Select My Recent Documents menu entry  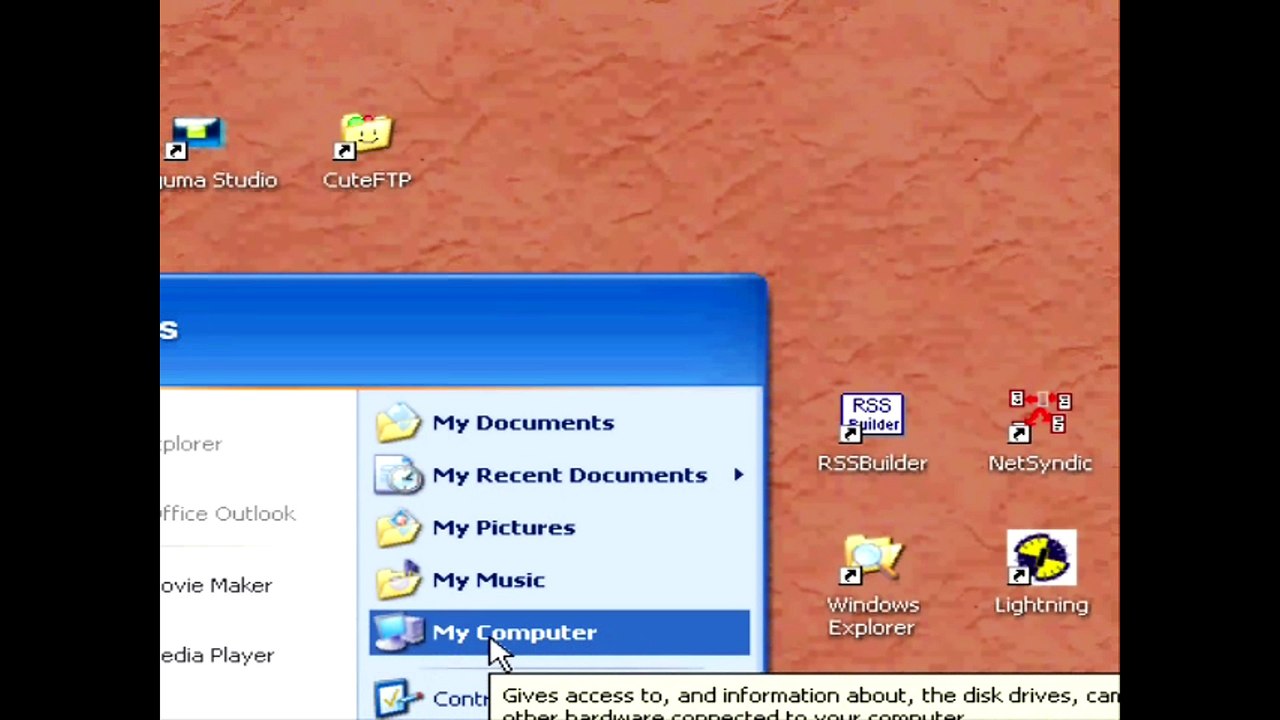559,475
